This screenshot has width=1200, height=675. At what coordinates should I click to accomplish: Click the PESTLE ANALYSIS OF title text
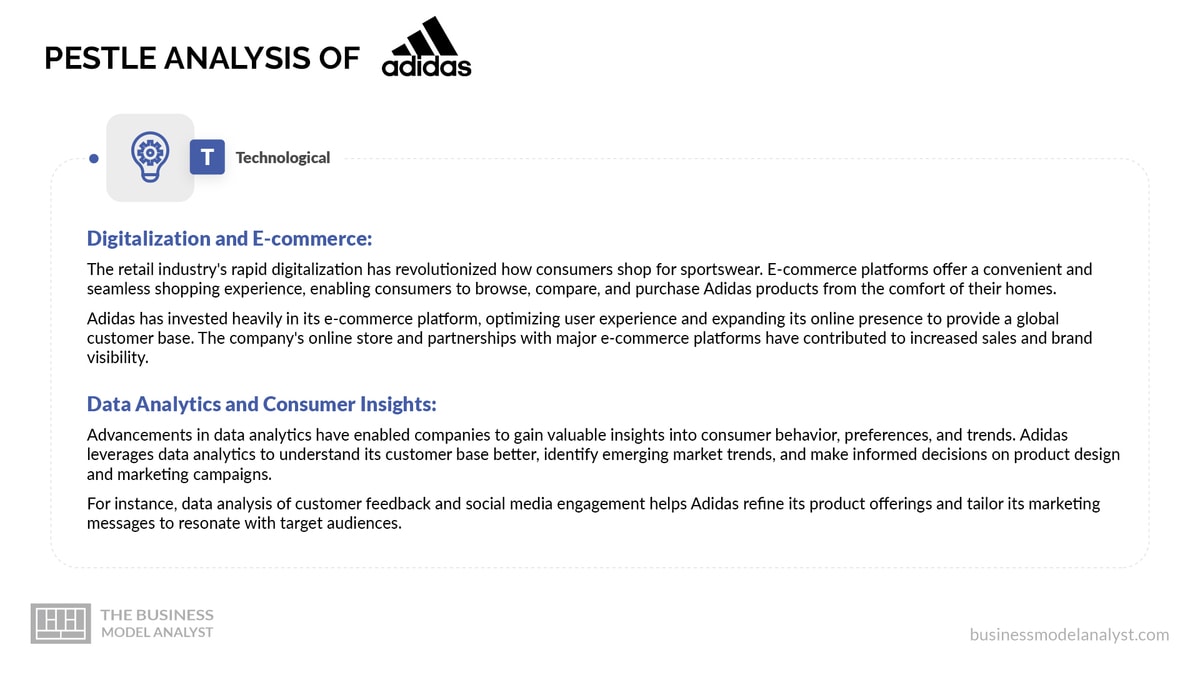[x=201, y=58]
